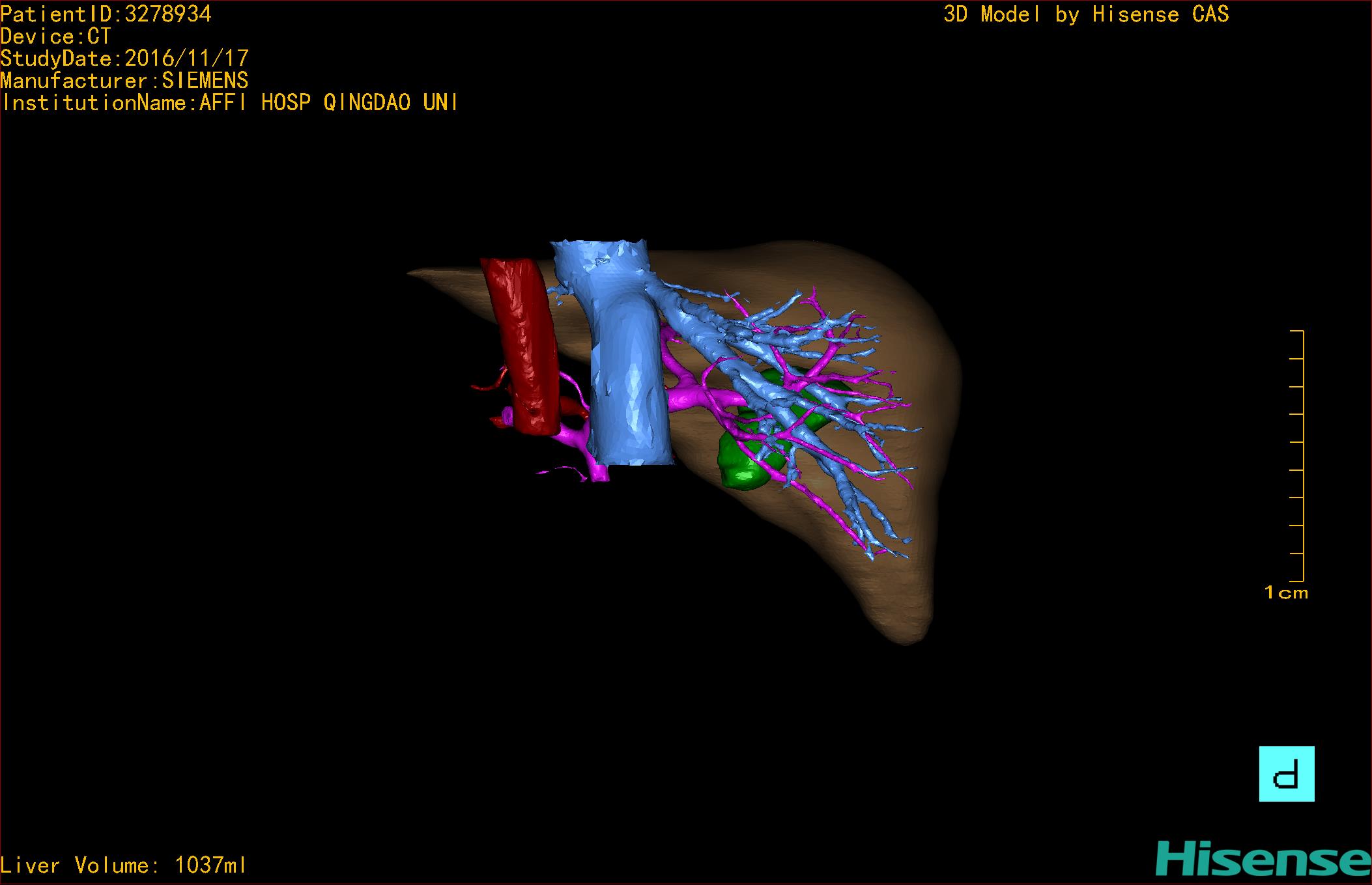
Task: Click '3D Model by Hisense CAS' title
Action: [x=1085, y=14]
